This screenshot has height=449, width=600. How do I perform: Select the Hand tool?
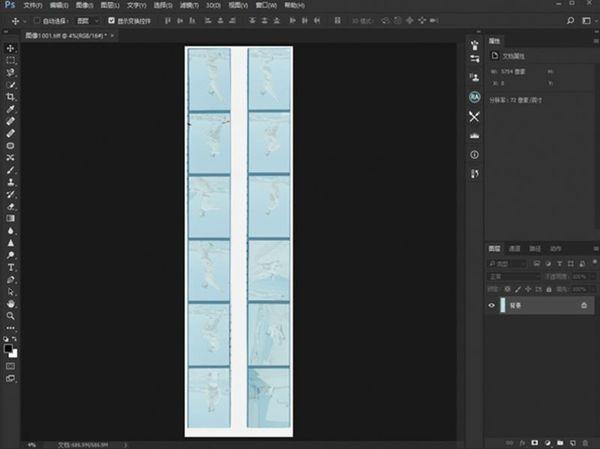point(10,304)
